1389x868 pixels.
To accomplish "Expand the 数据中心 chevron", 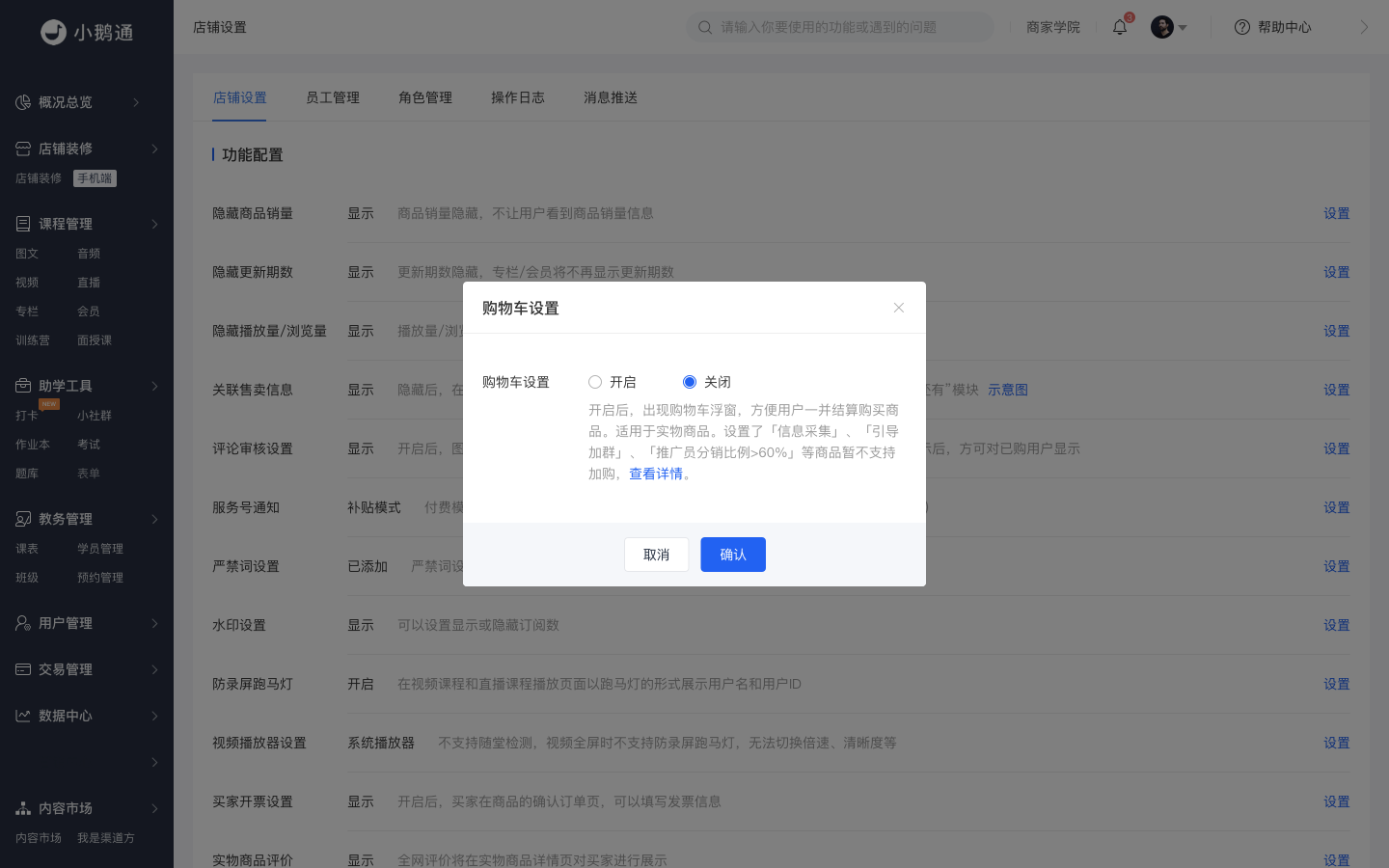I will (x=154, y=716).
